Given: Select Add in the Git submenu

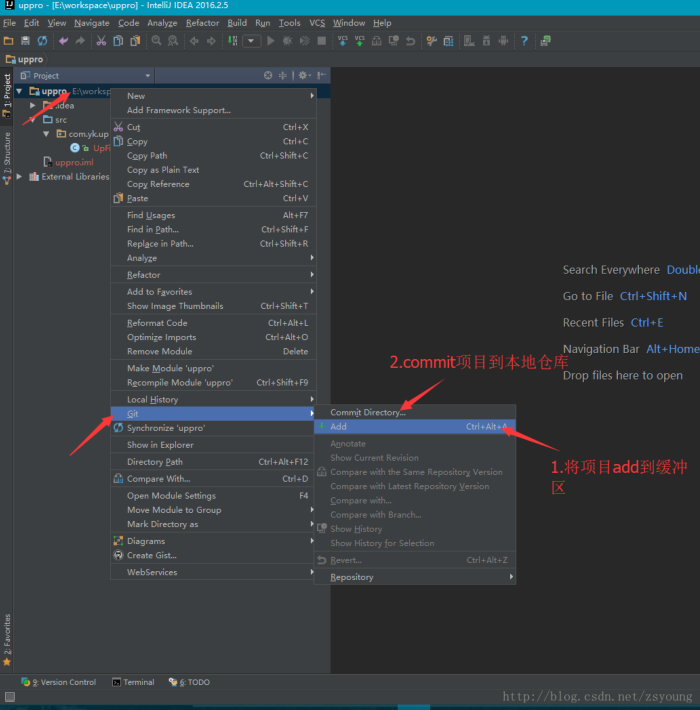Looking at the screenshot, I should pos(338,427).
